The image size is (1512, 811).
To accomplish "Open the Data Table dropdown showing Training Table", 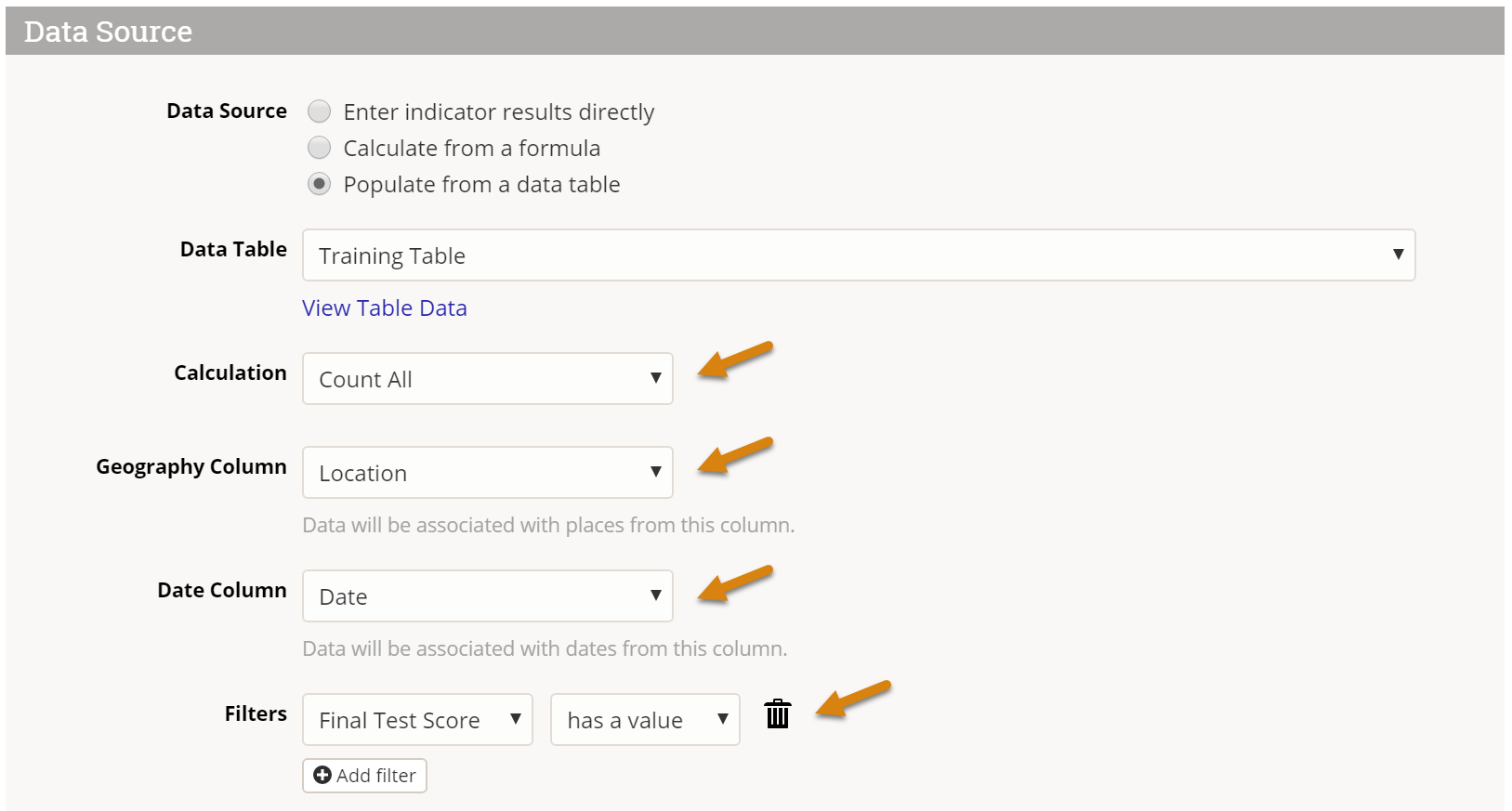I will (x=858, y=255).
